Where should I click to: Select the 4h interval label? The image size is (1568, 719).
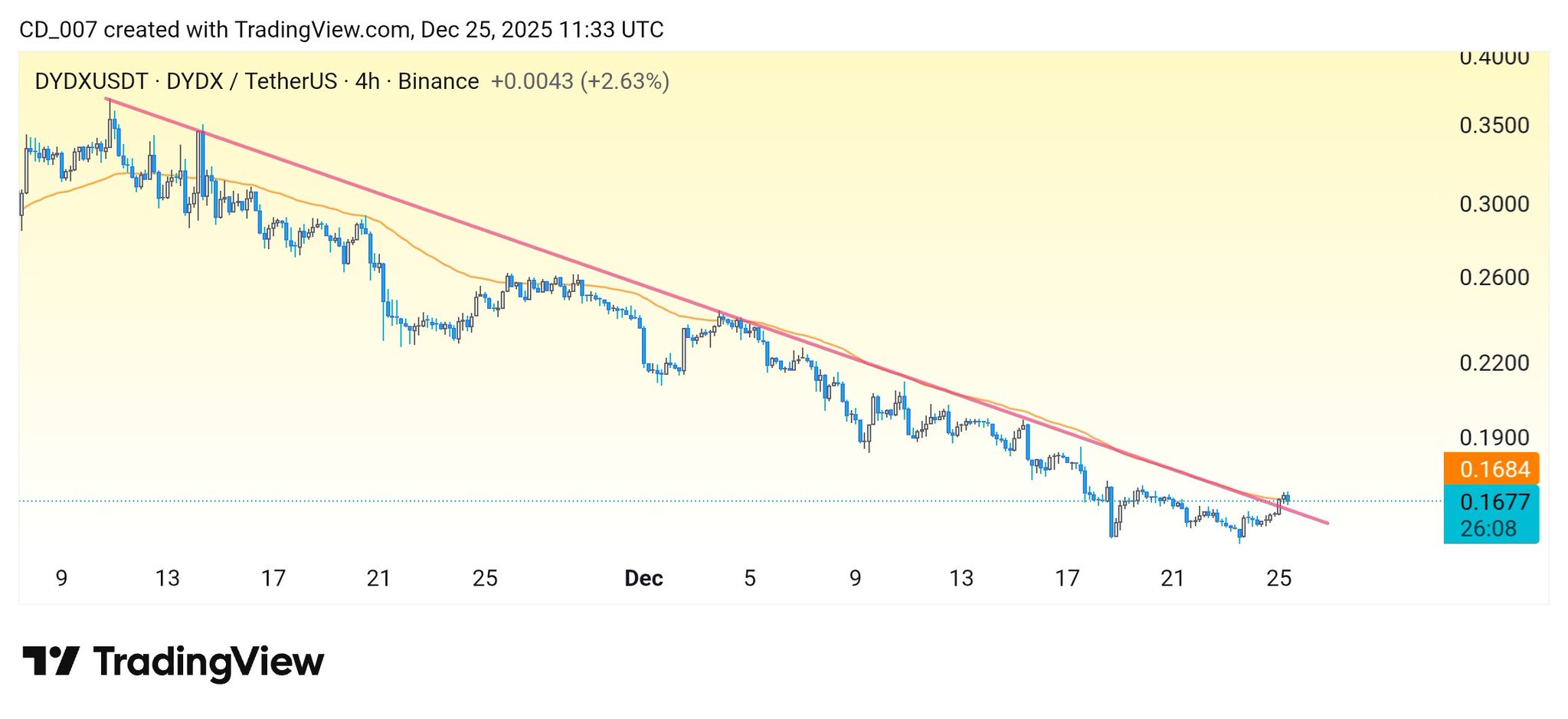368,81
